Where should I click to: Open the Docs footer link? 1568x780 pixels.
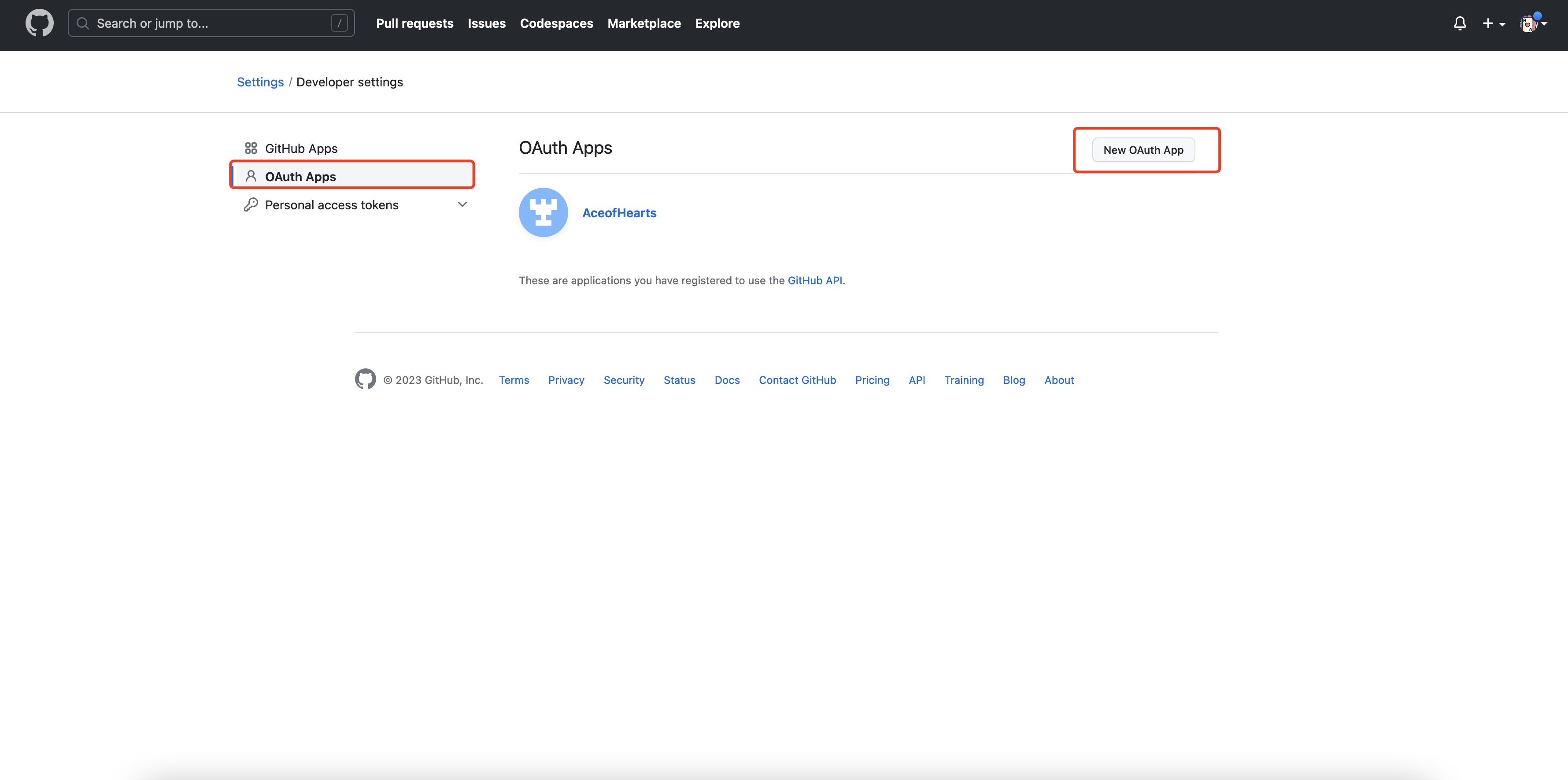[x=726, y=380]
